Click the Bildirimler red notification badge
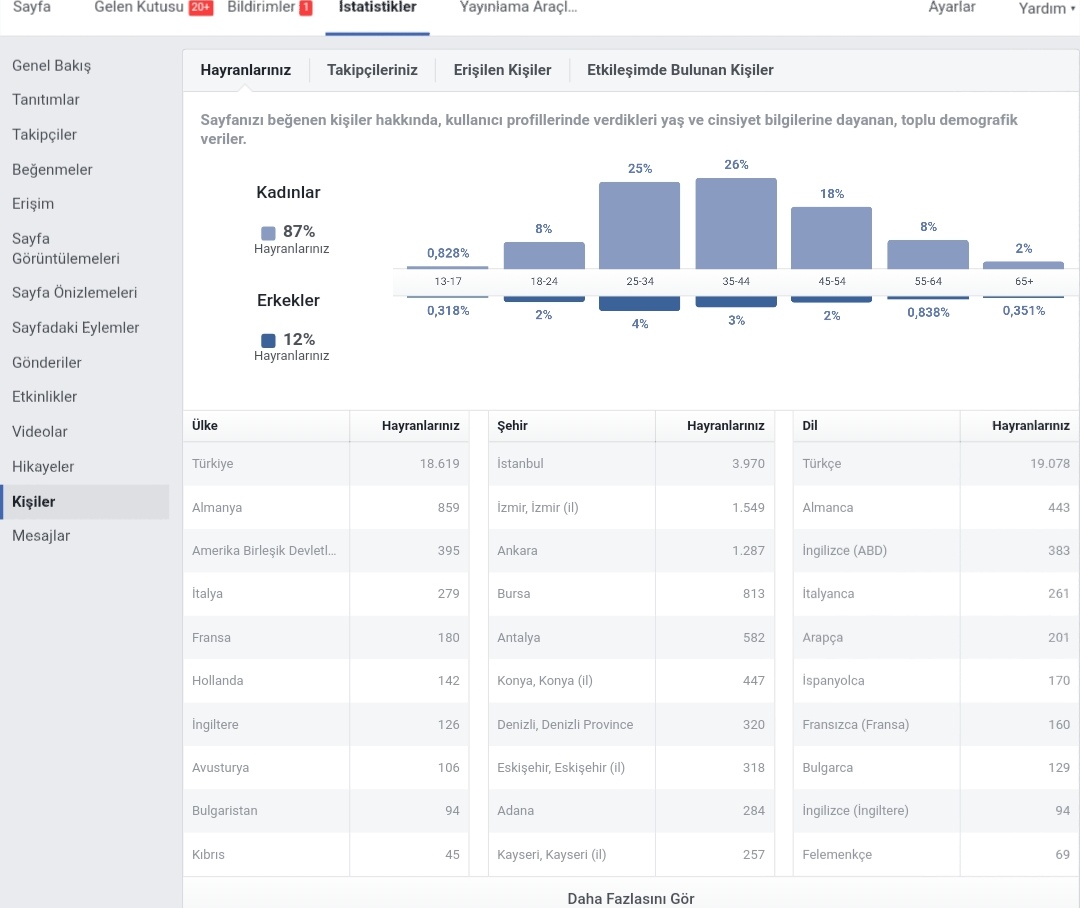Screen dimensions: 1080x908 [306, 8]
